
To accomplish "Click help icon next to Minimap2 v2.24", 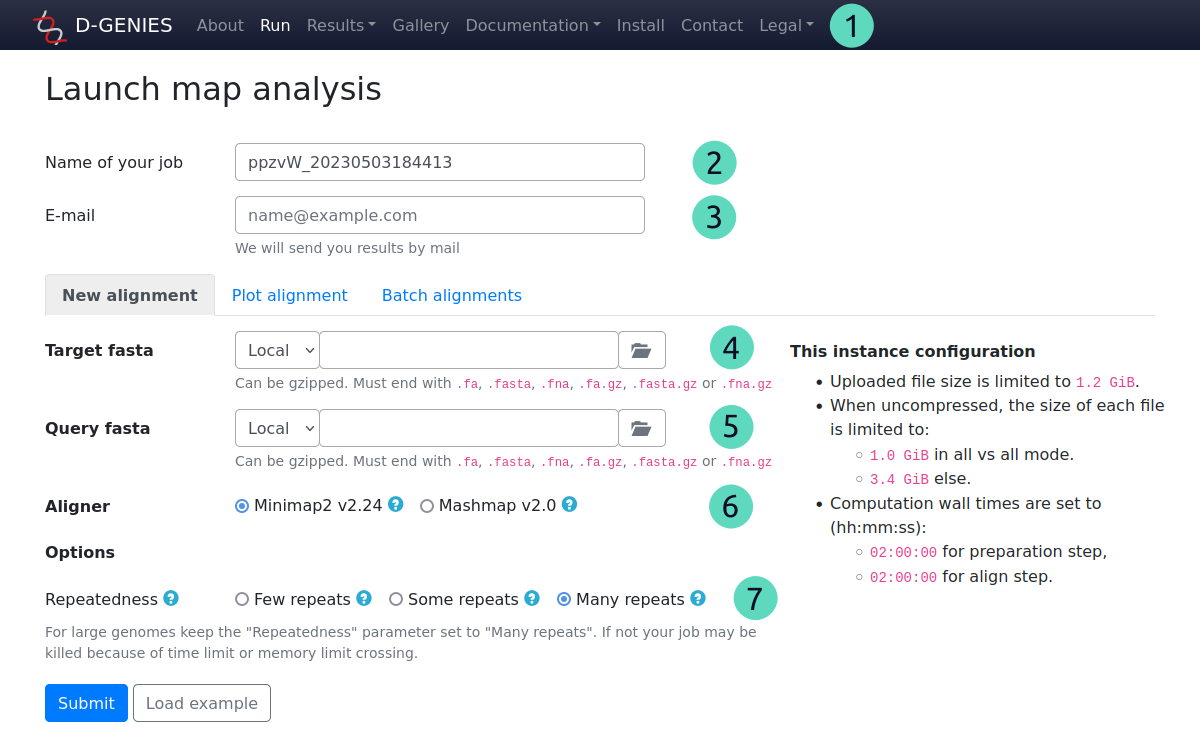I will tap(396, 505).
